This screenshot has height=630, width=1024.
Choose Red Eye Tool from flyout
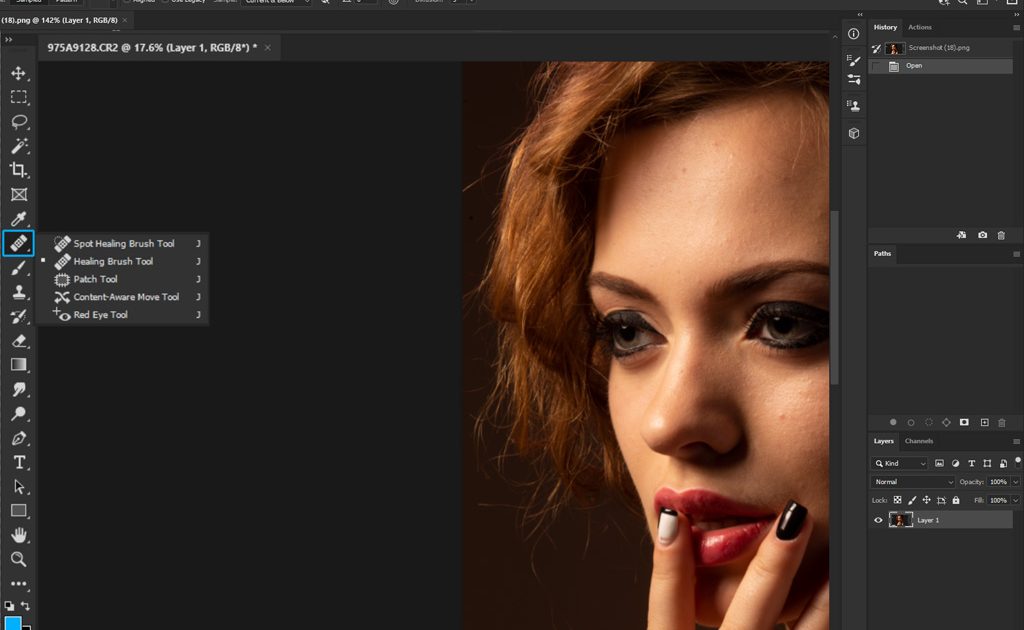[123, 315]
